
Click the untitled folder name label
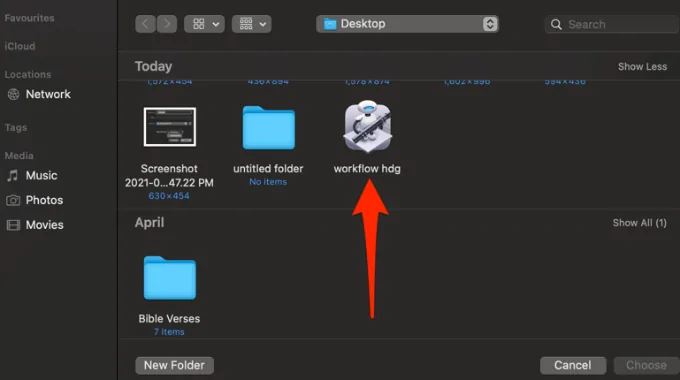point(268,168)
